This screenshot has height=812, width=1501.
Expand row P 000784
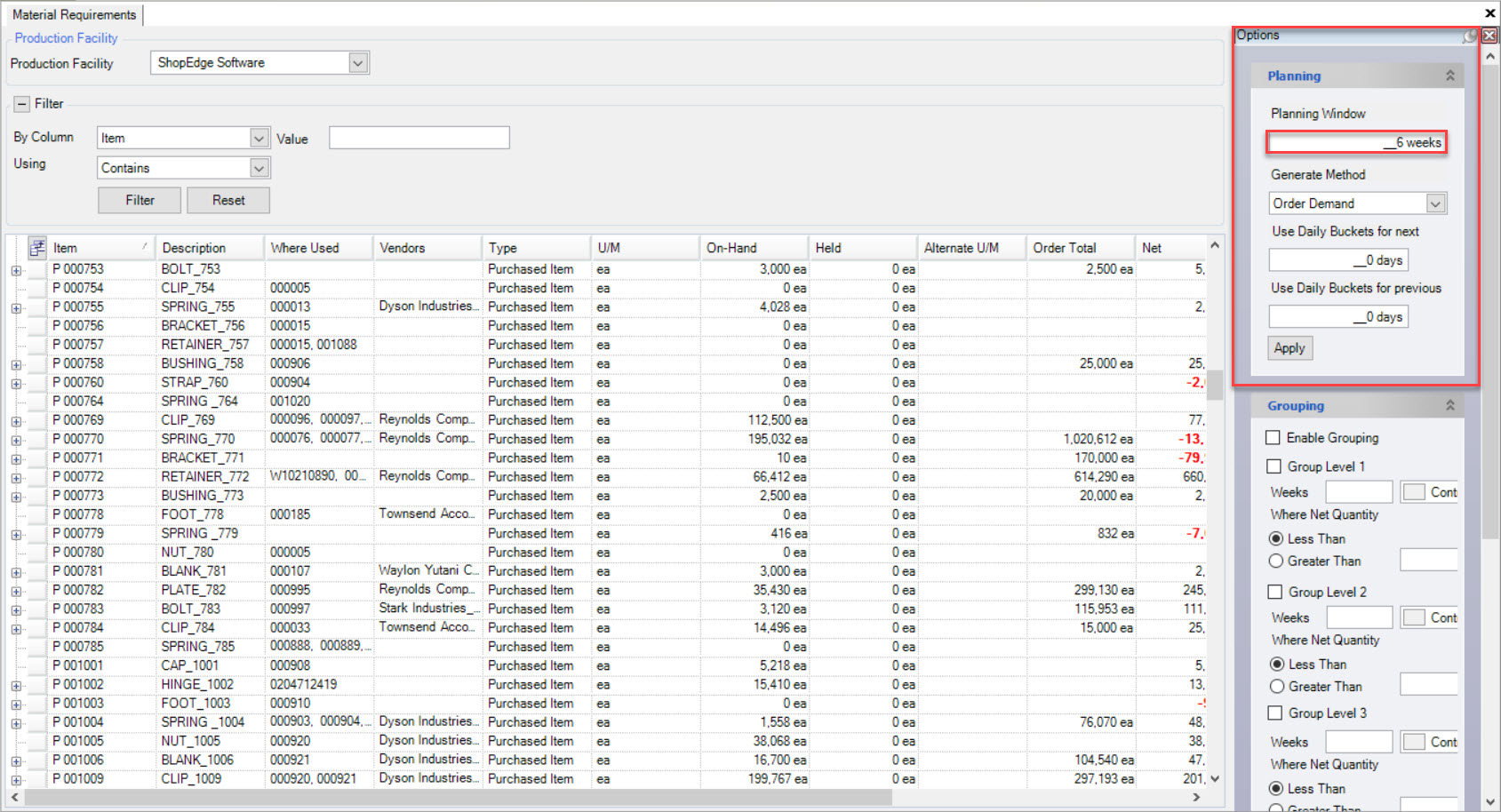coord(16,629)
